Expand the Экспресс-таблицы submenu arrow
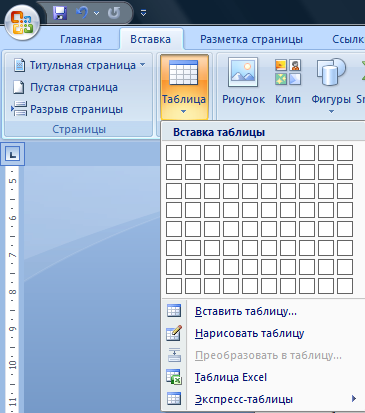The height and width of the screenshot is (413, 365). (354, 399)
